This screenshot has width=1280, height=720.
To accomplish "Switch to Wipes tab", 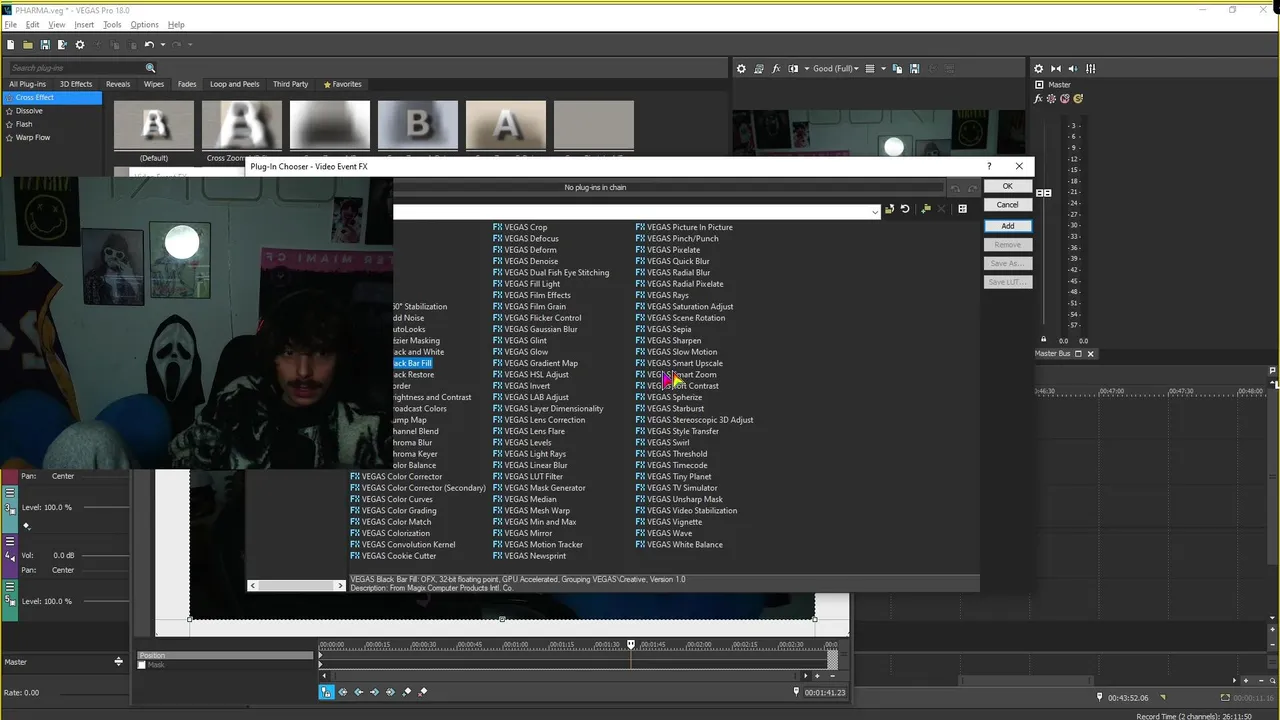I will click(x=154, y=84).
